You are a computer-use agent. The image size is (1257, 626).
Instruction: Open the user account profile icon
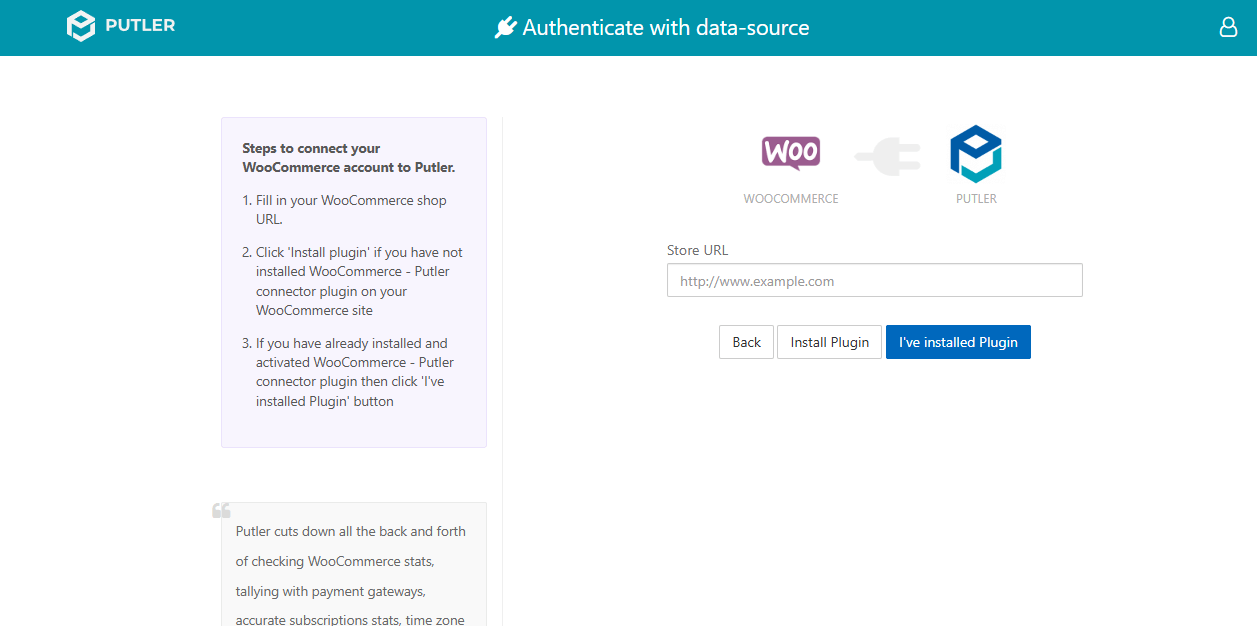pos(1229,27)
